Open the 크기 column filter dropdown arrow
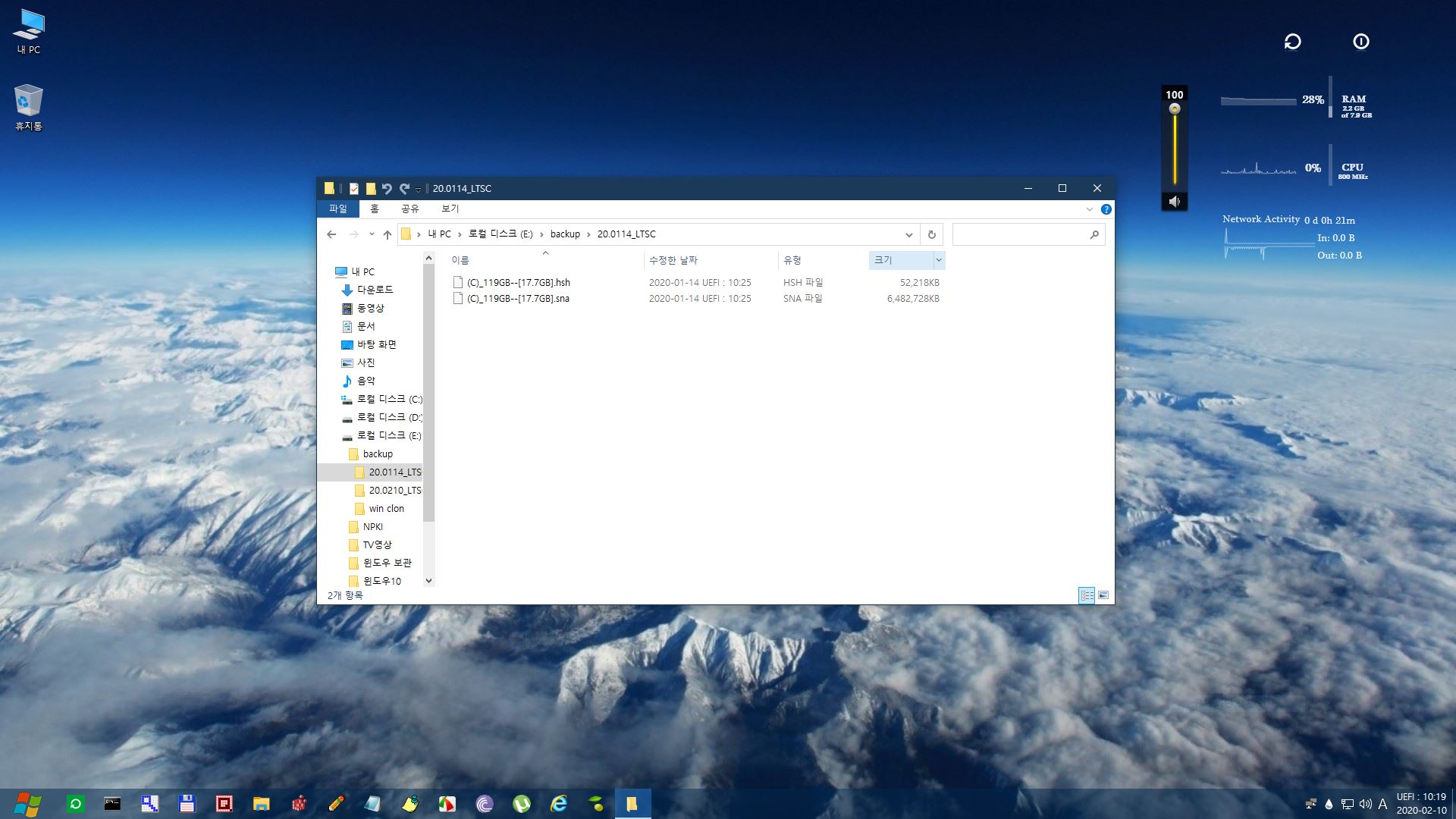Image resolution: width=1456 pixels, height=819 pixels. coord(939,260)
